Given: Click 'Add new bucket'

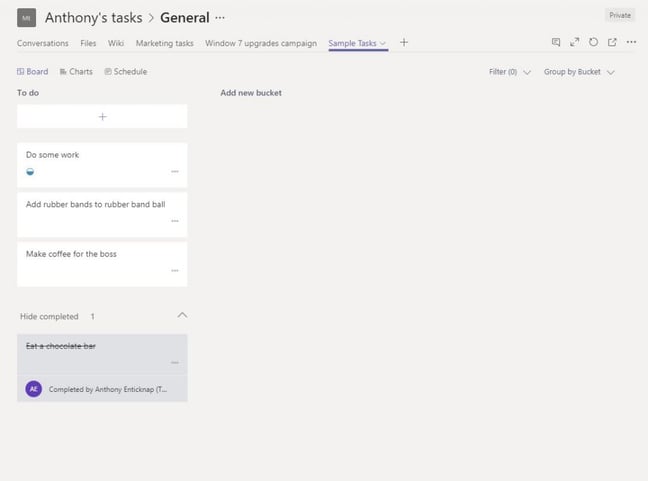Looking at the screenshot, I should pos(251,93).
